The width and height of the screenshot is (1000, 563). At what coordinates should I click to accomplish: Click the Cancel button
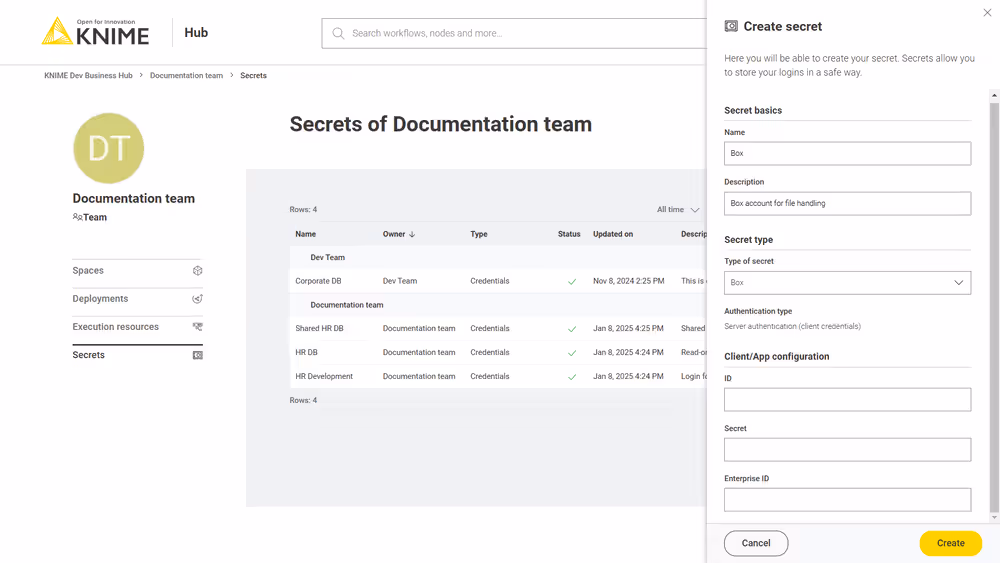756,543
